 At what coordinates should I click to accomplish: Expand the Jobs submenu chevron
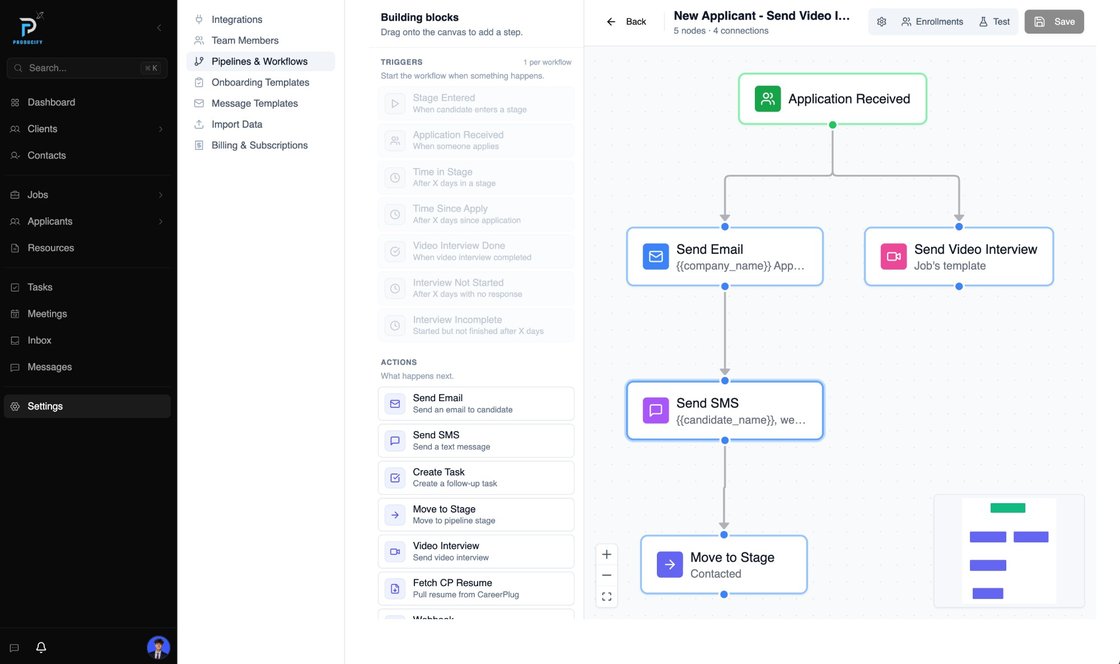tap(160, 195)
